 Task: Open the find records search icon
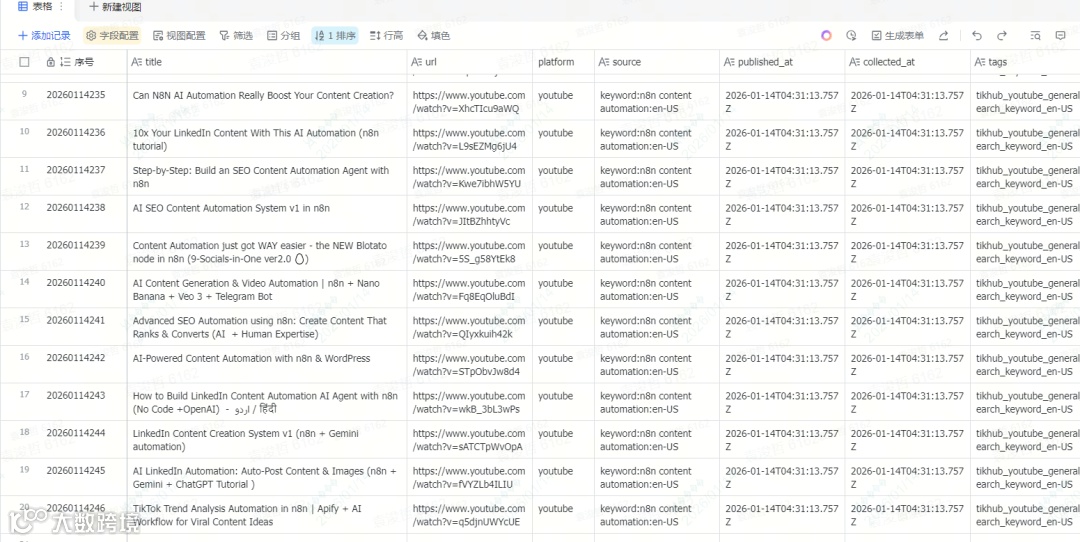pos(1035,36)
